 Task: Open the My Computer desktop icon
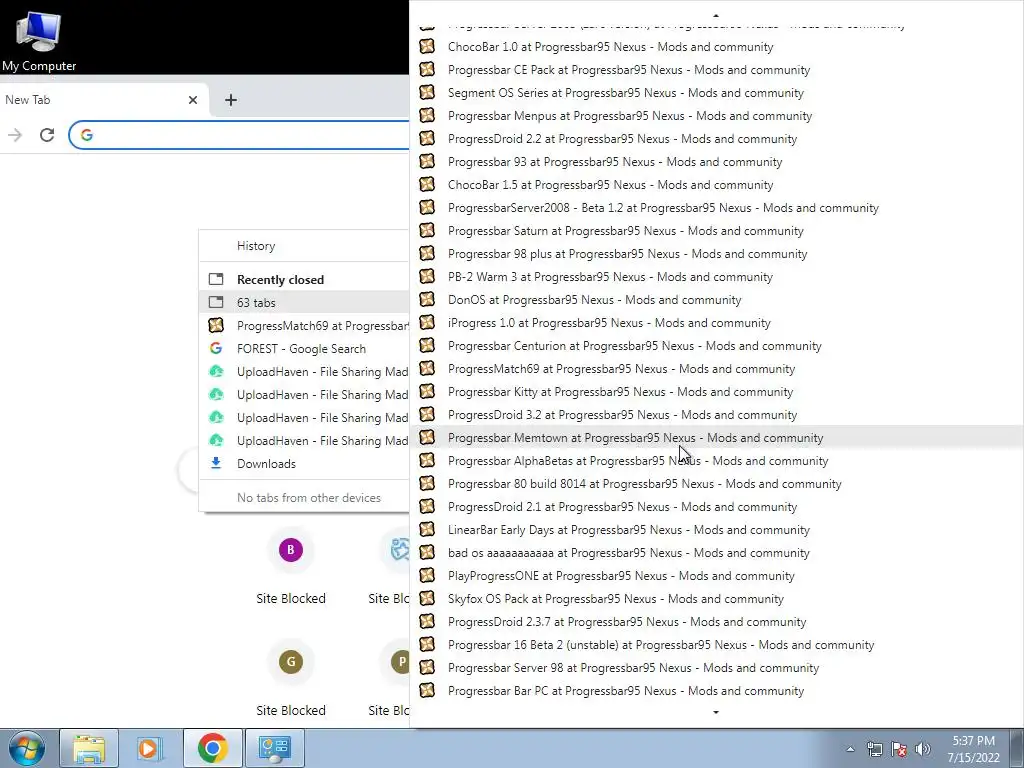click(39, 40)
